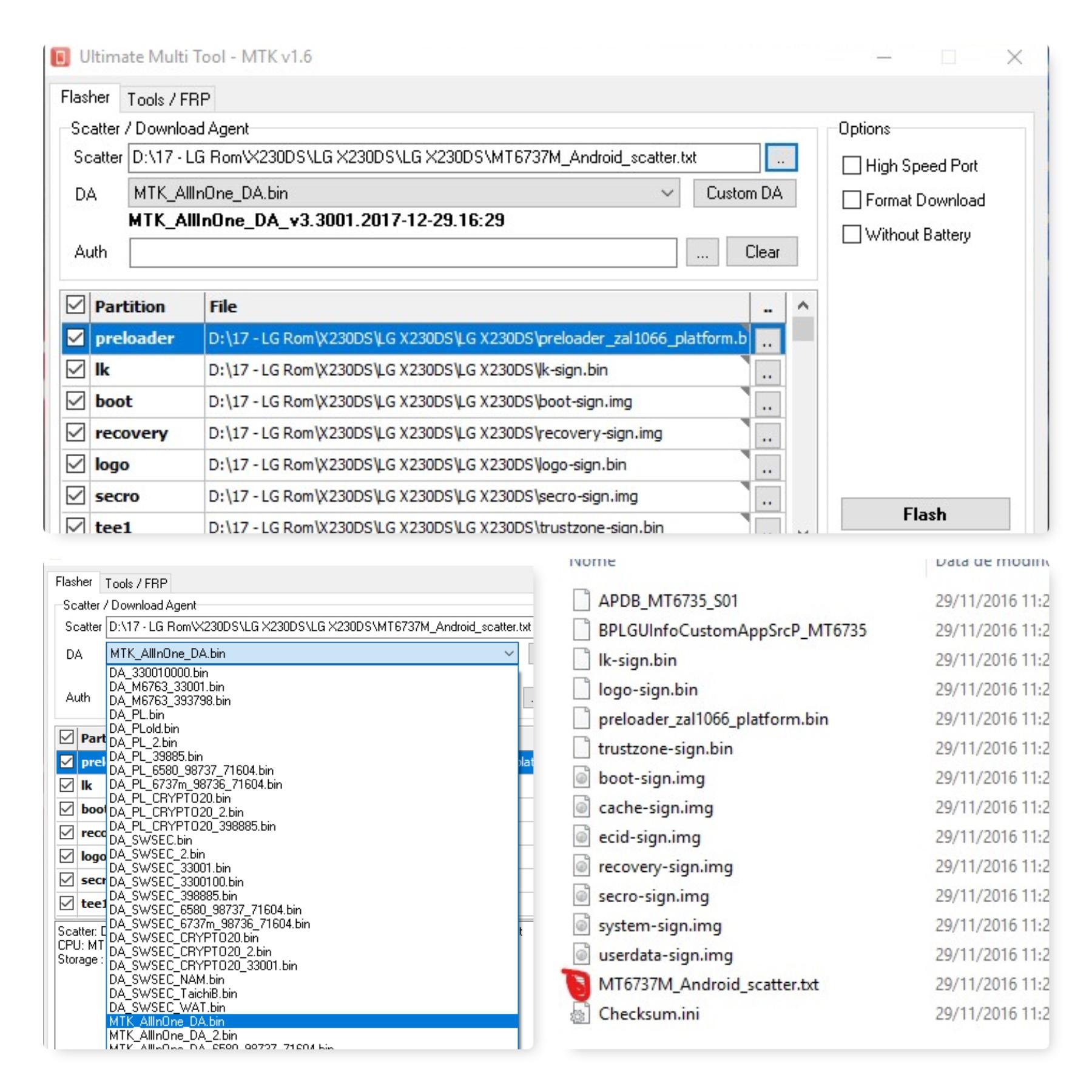Screen dimensions: 1092x1092
Task: Uncheck the lk partition in the lower window
Action: 67,785
